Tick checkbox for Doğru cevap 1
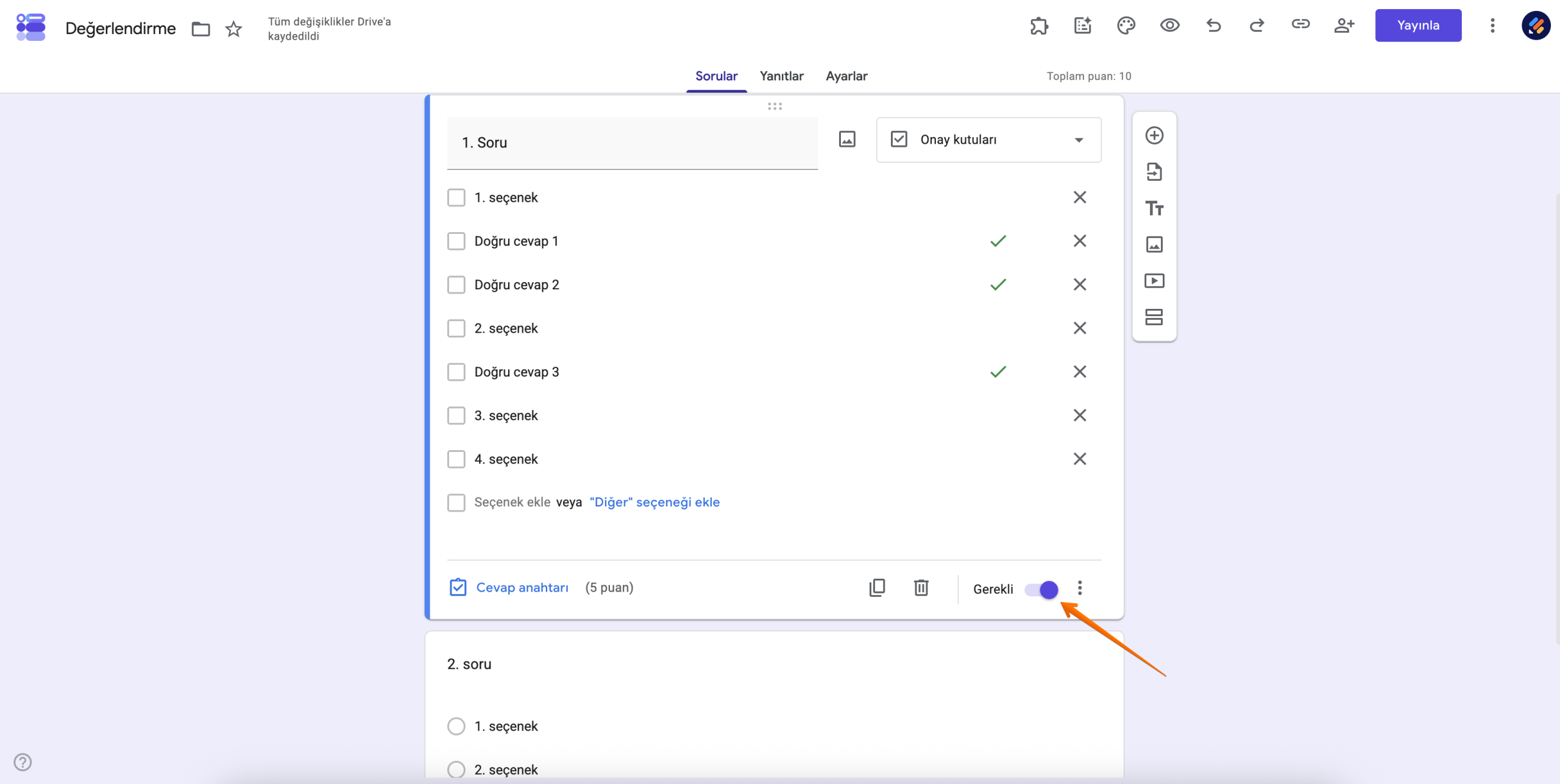 pos(456,241)
